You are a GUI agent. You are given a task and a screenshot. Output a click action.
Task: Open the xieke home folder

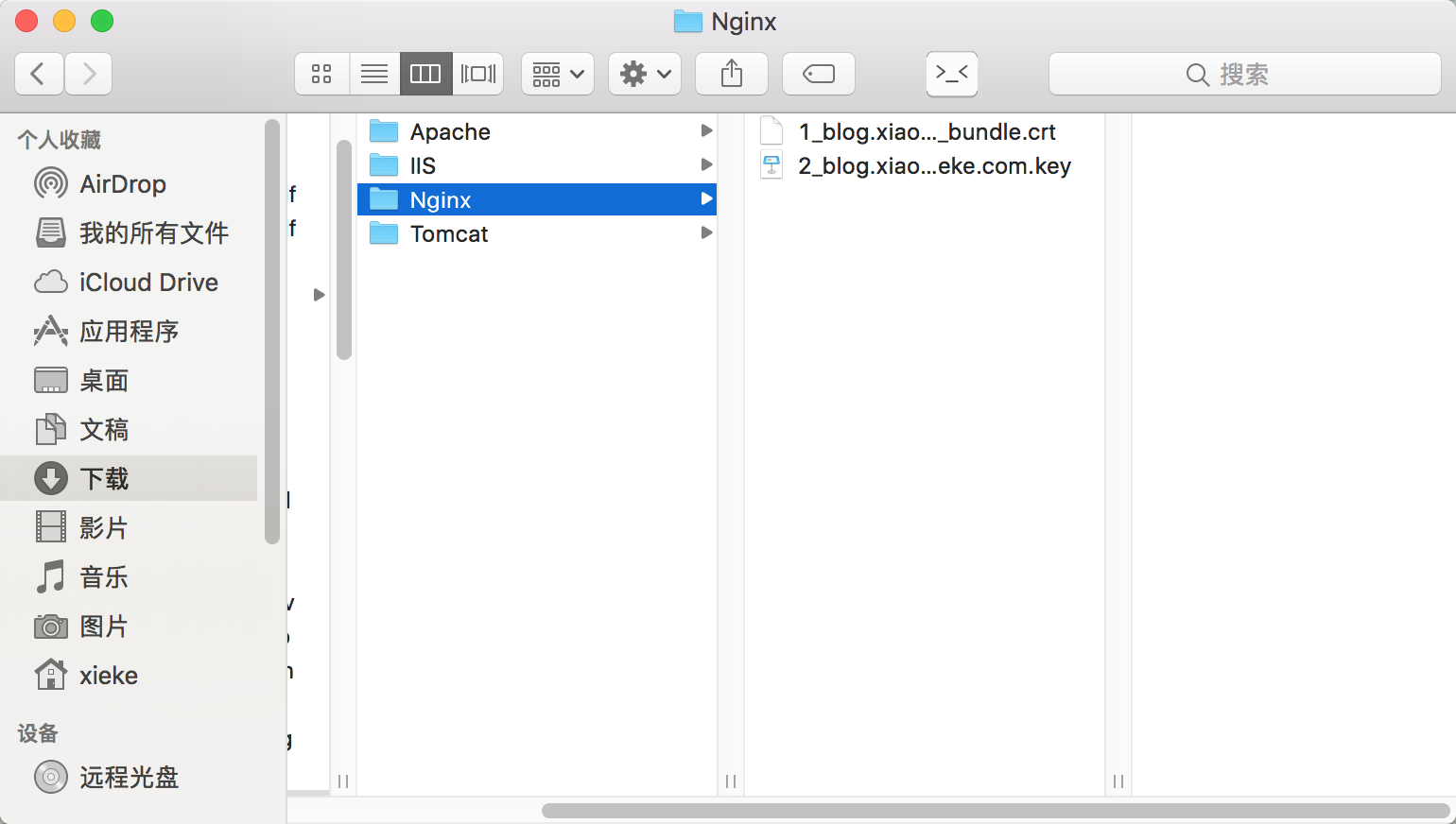(108, 676)
